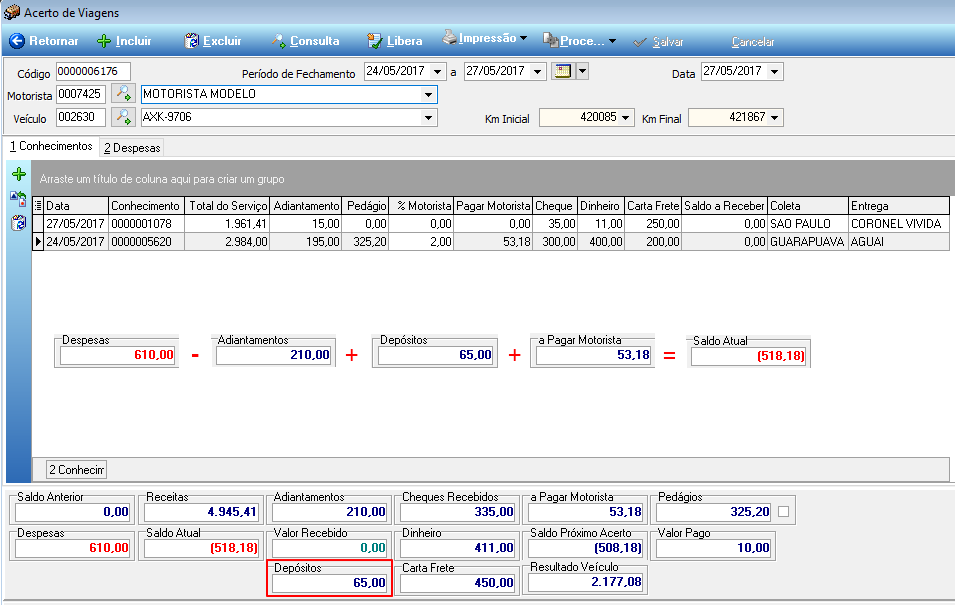Click the highlighted Depósitos 65,00 bottom field
The image size is (955, 605).
point(329,583)
